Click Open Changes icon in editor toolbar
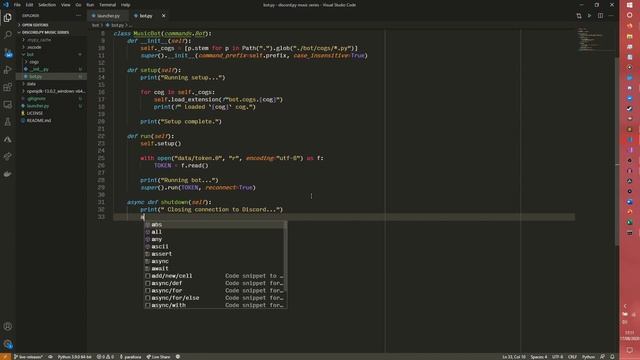 point(579,16)
